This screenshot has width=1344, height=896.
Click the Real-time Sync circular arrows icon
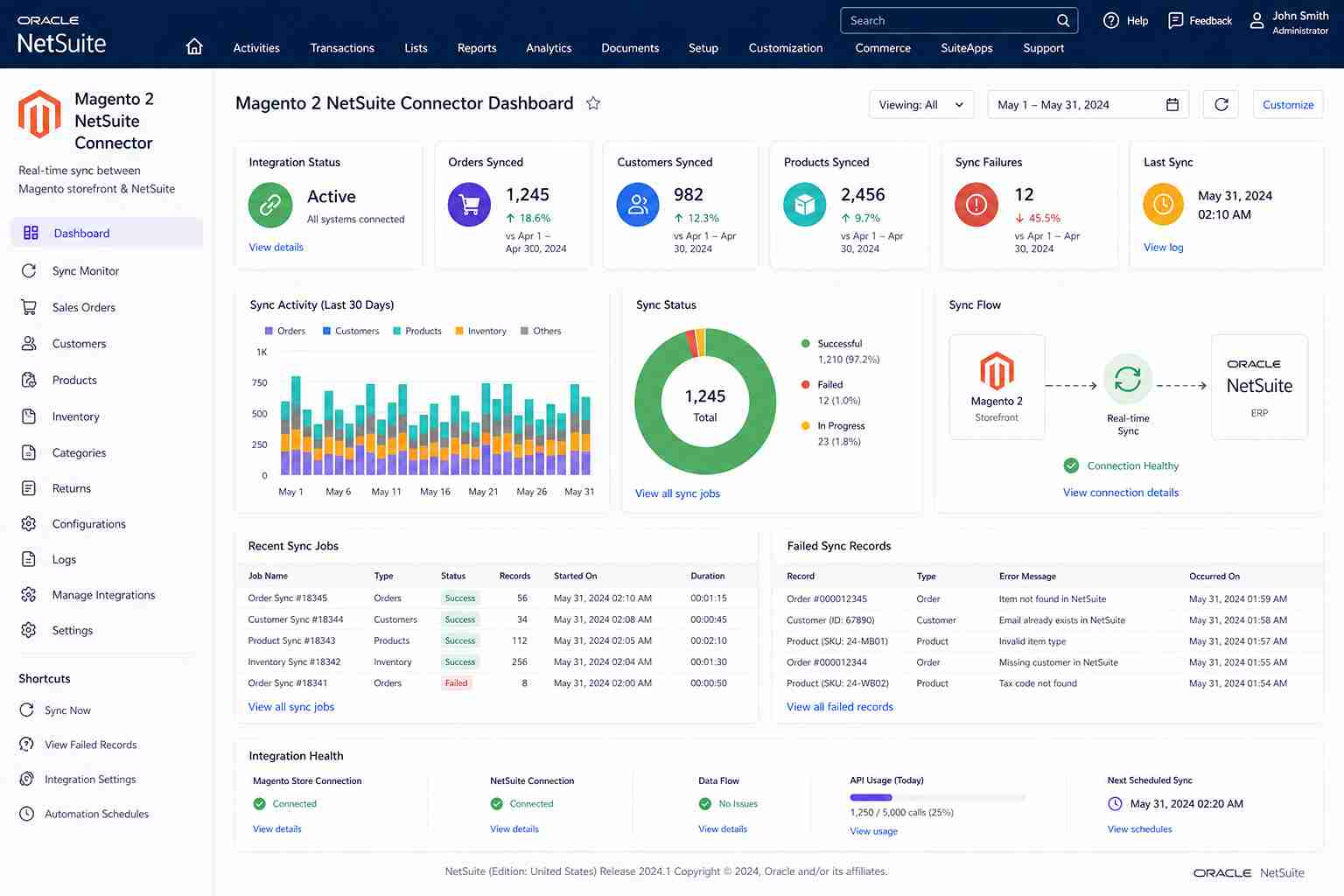(1128, 379)
